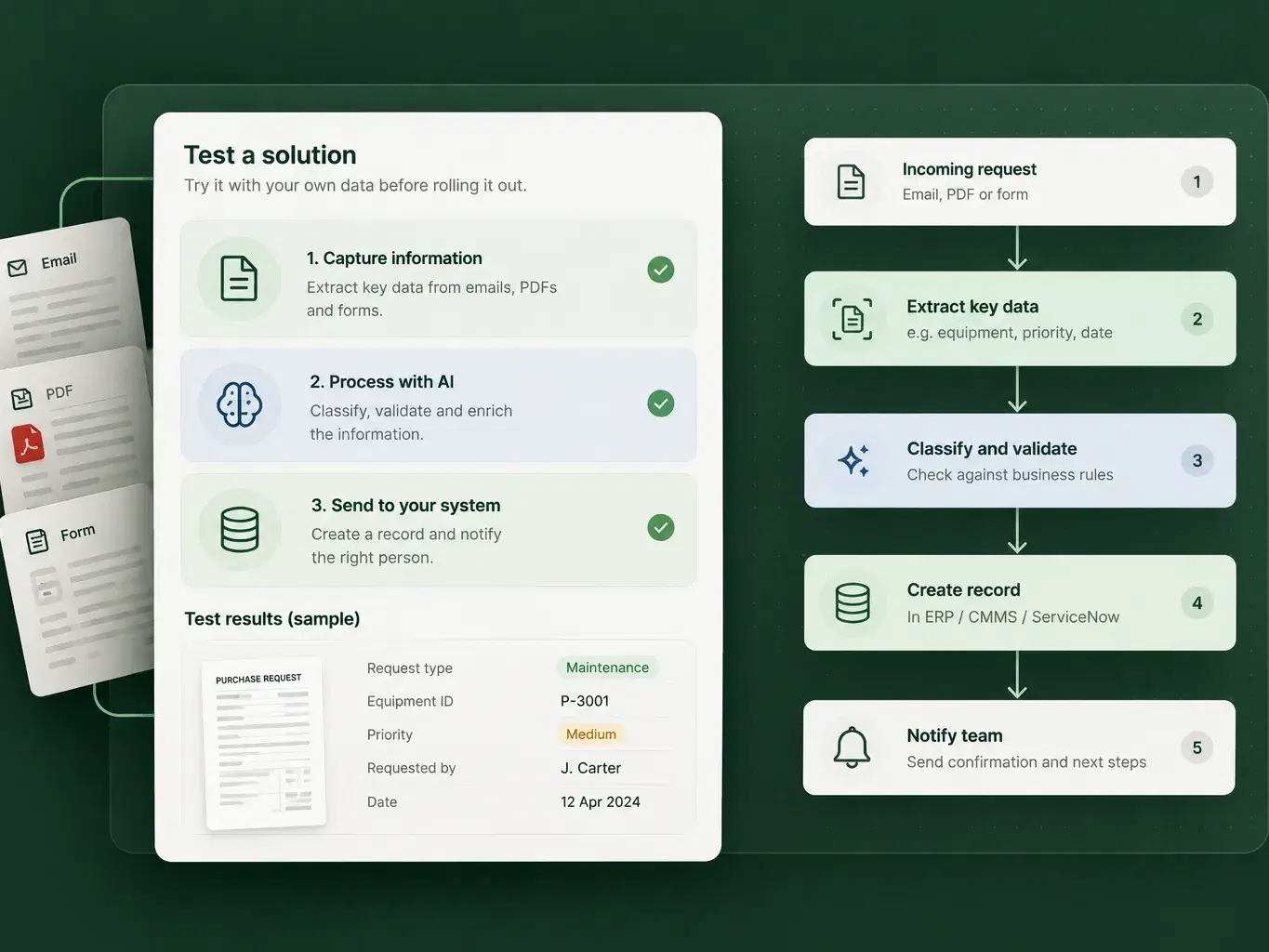1269x952 pixels.
Task: Toggle the green checkmark for Capture information
Action: click(661, 270)
